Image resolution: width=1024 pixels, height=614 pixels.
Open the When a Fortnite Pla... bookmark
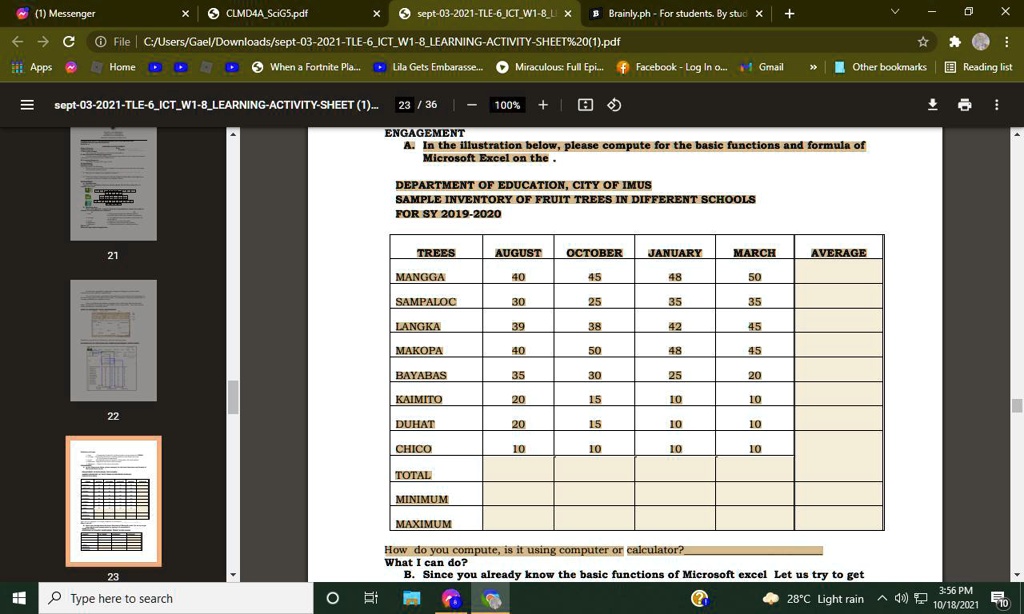[306, 67]
